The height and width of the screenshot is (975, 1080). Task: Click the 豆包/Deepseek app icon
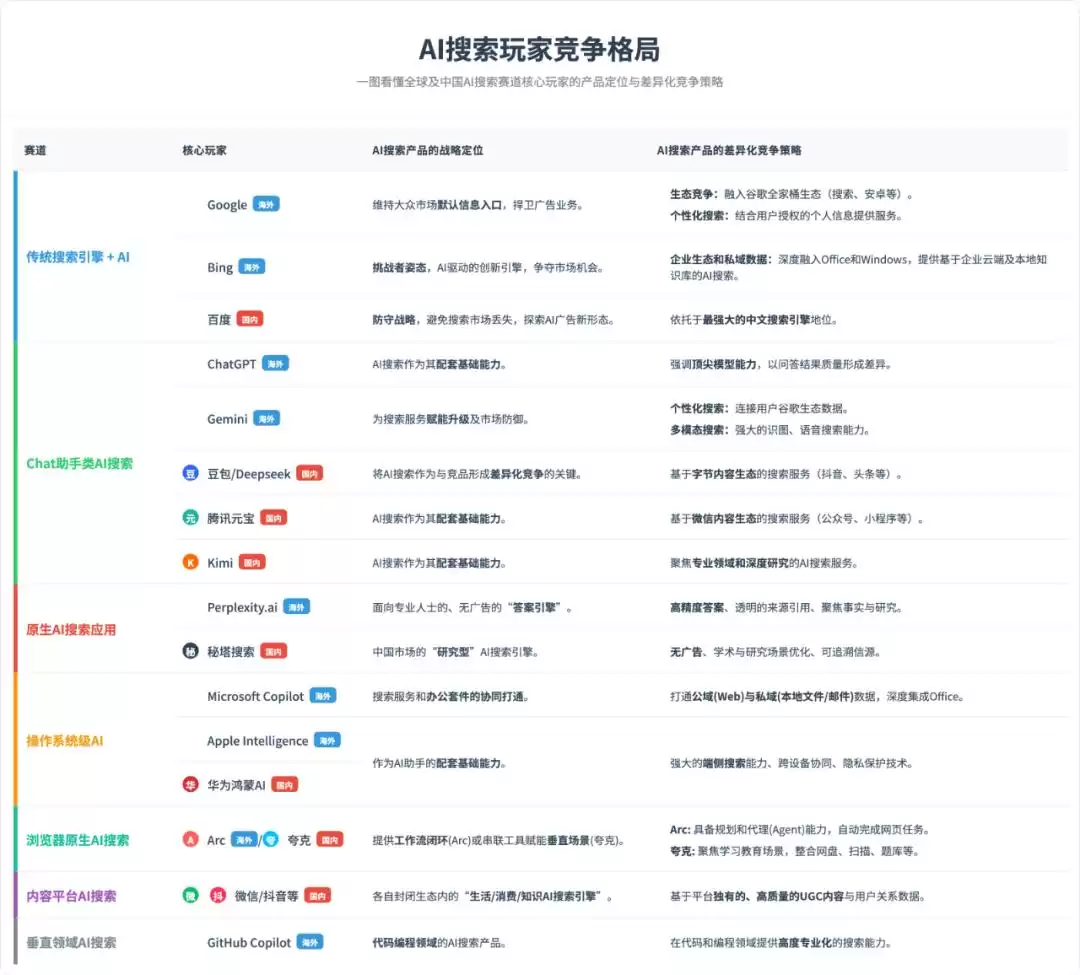(x=190, y=473)
